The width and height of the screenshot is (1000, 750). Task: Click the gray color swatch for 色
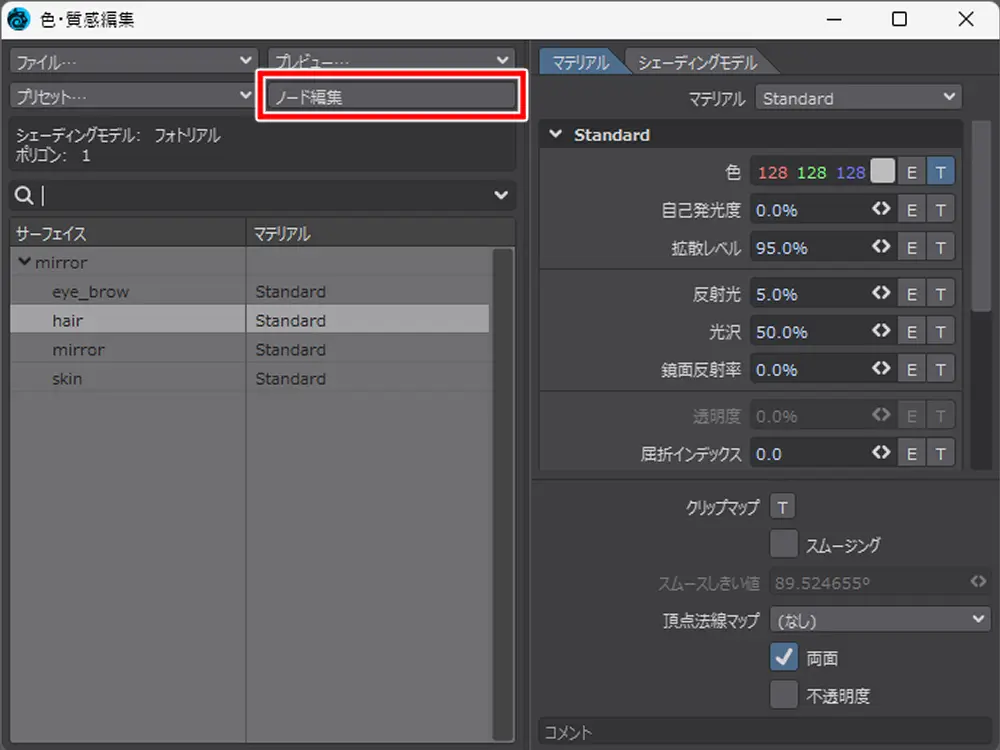pyautogui.click(x=882, y=172)
